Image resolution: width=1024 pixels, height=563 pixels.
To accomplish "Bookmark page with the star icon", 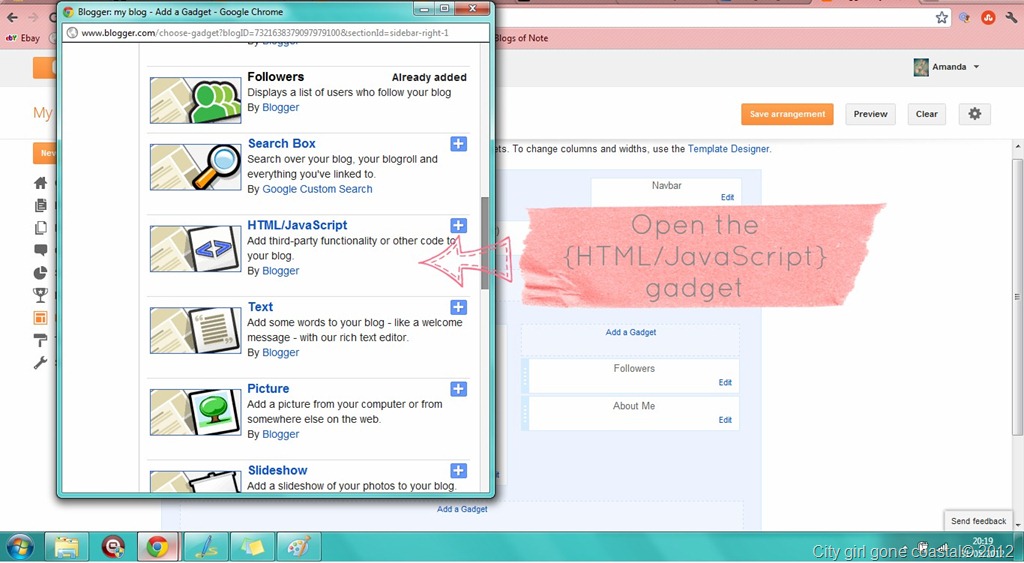I will coord(941,18).
